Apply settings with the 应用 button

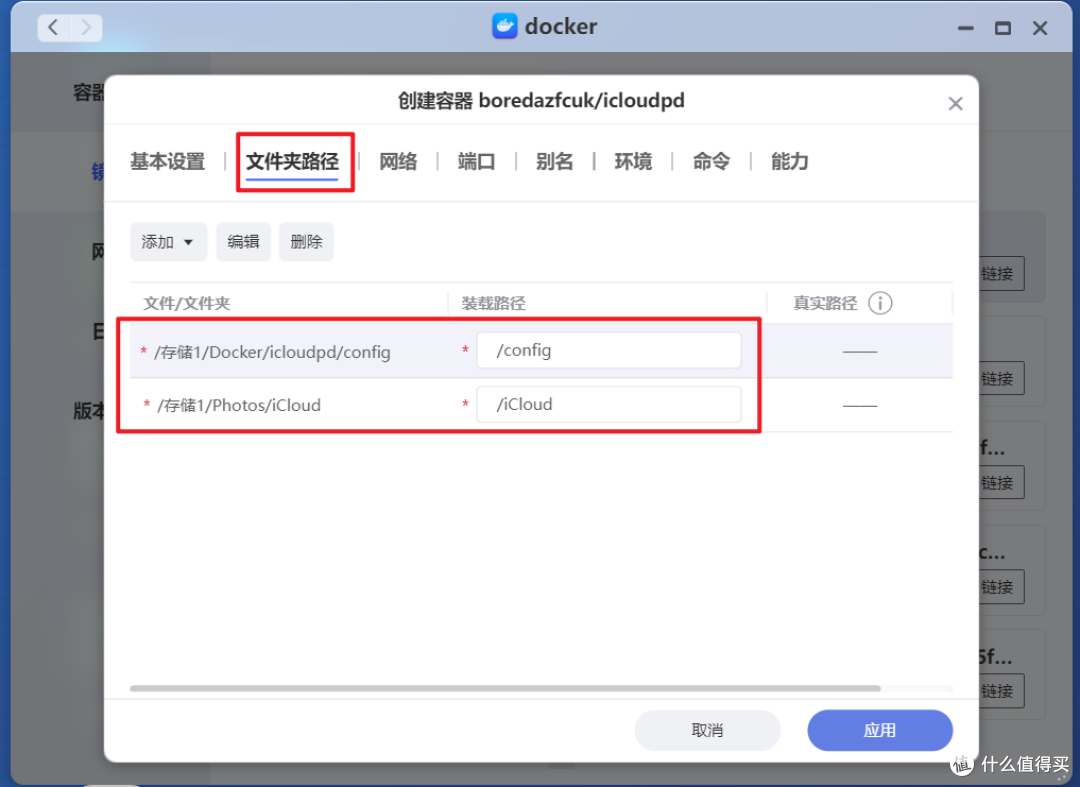(x=880, y=730)
